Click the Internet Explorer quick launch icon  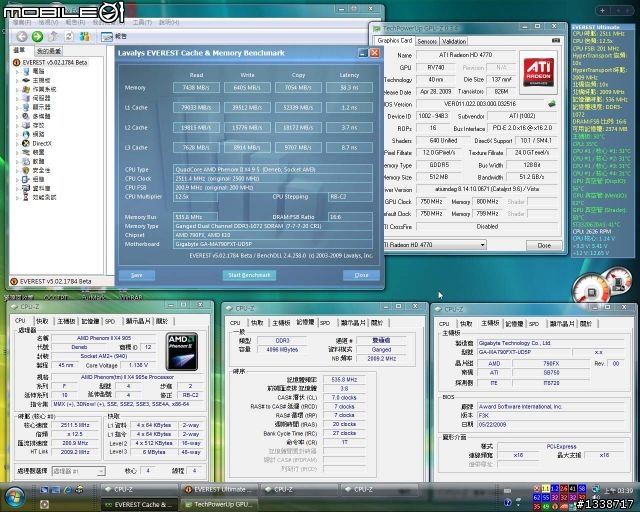click(68, 489)
